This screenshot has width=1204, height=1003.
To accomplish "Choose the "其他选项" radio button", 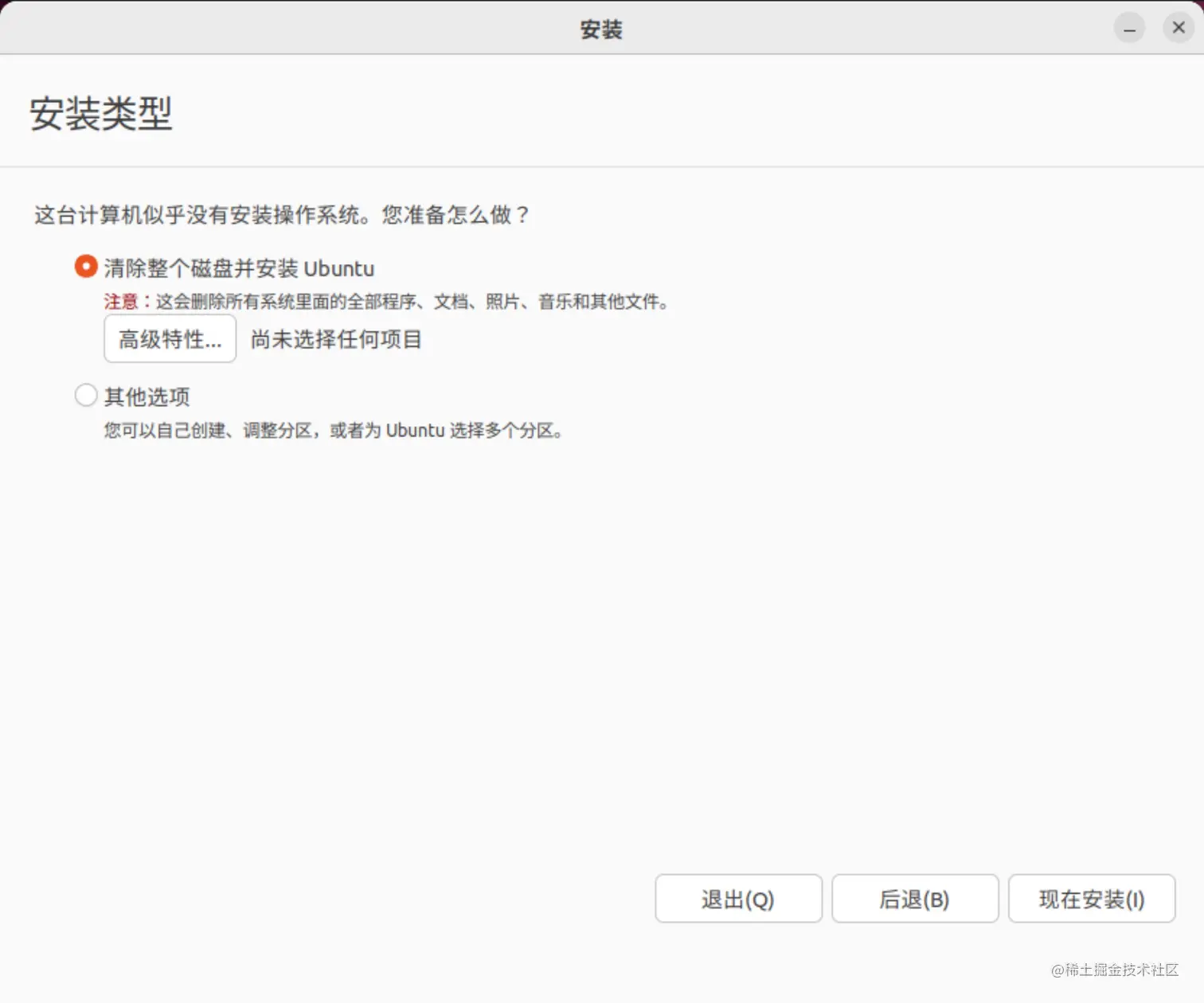I will pyautogui.click(x=86, y=395).
